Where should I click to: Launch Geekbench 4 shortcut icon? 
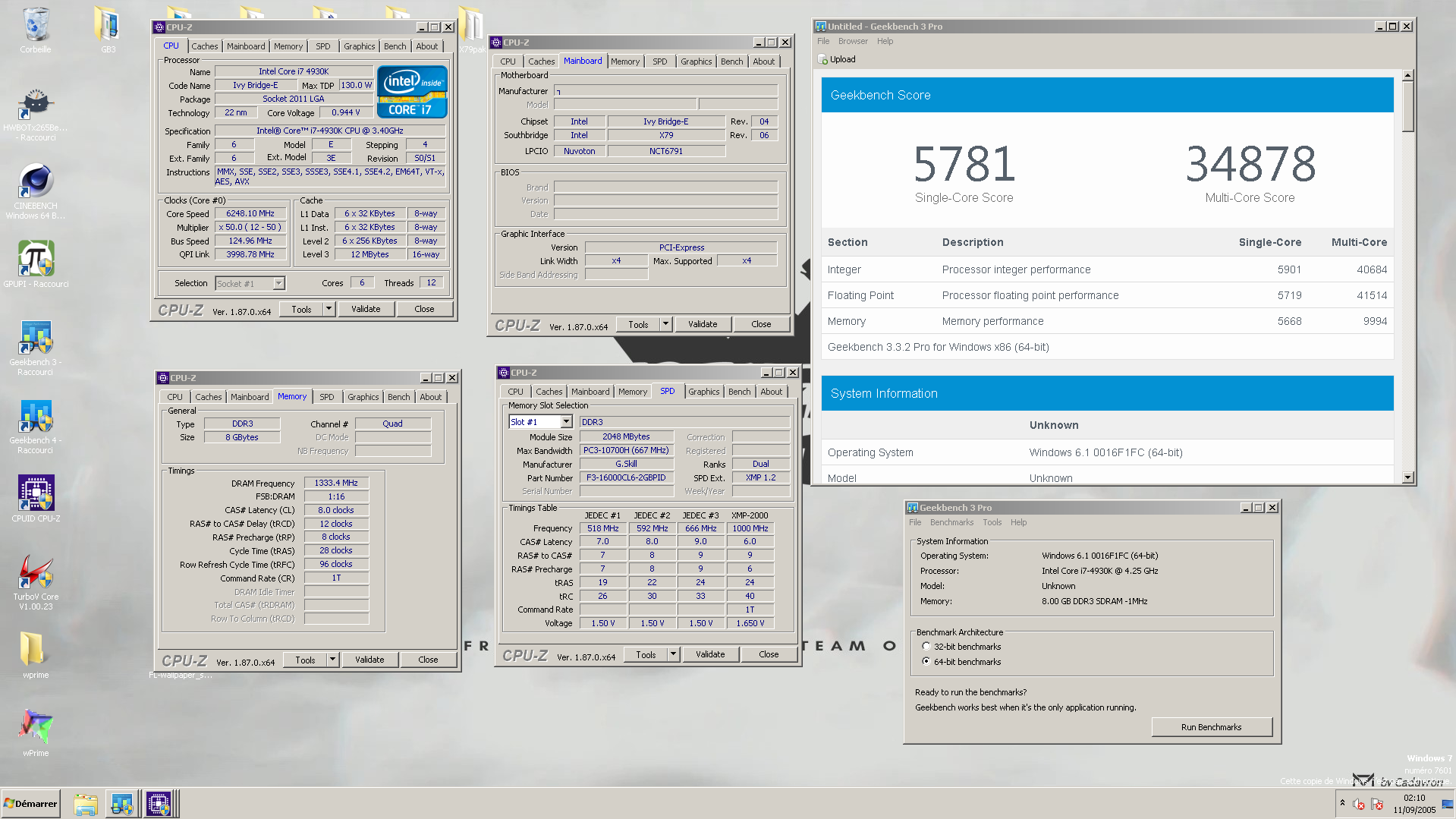tap(36, 416)
